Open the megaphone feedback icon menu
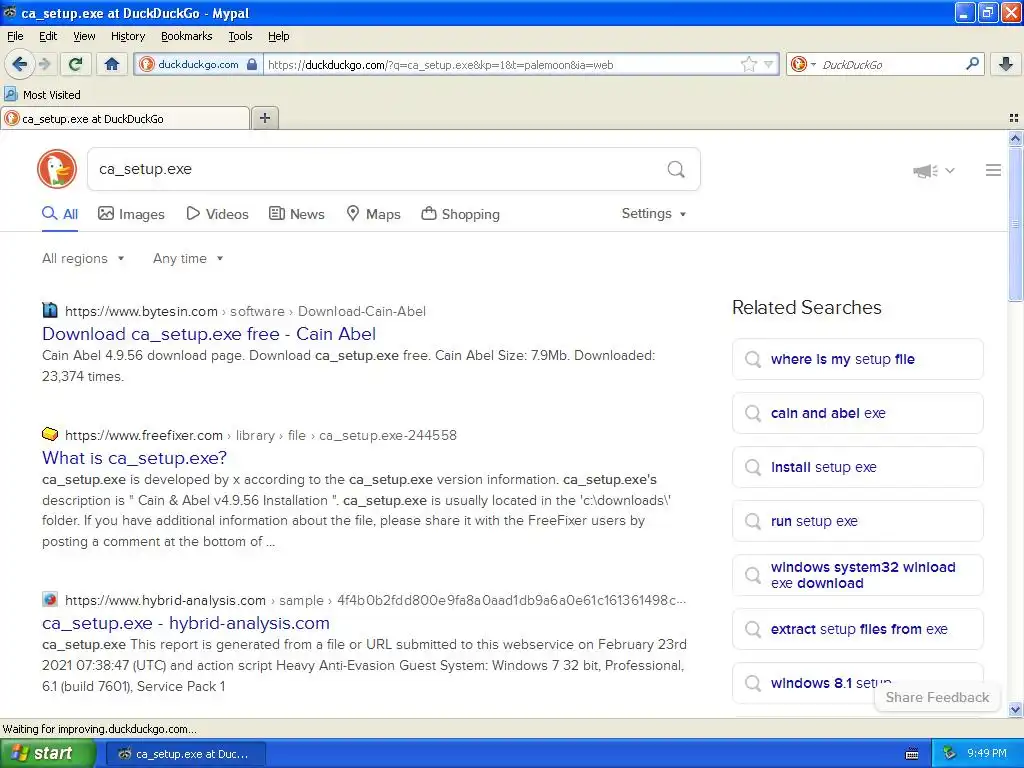Screen dimensions: 1024x768 [933, 171]
